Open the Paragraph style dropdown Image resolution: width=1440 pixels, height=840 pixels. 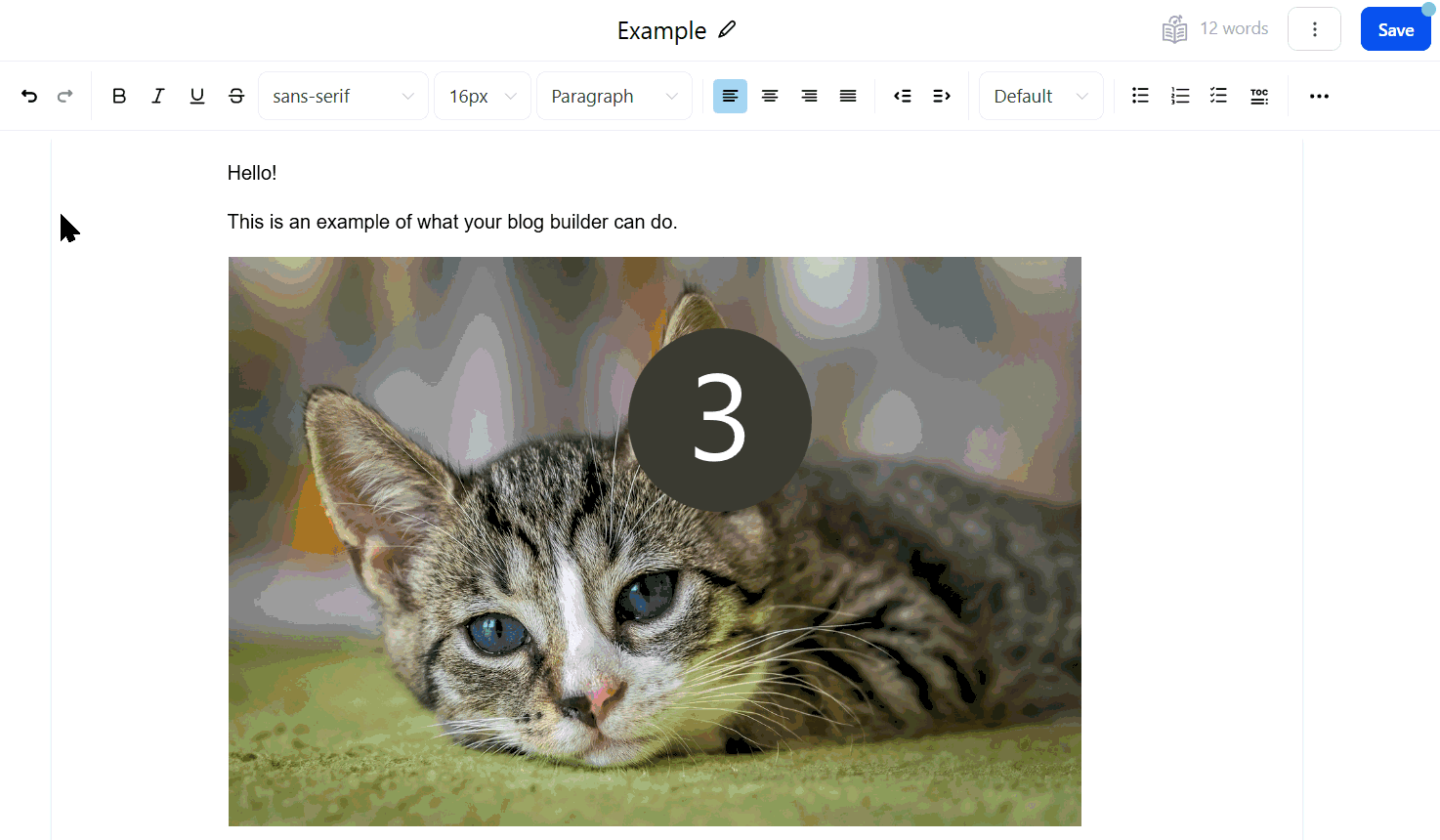pyautogui.click(x=614, y=96)
